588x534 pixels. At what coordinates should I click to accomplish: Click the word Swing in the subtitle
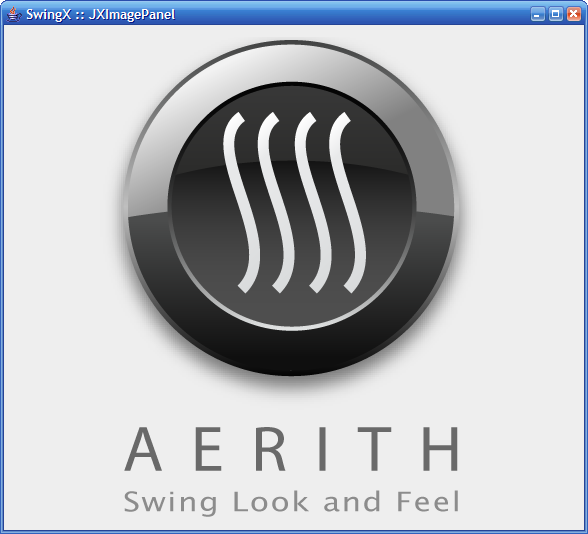coord(171,502)
